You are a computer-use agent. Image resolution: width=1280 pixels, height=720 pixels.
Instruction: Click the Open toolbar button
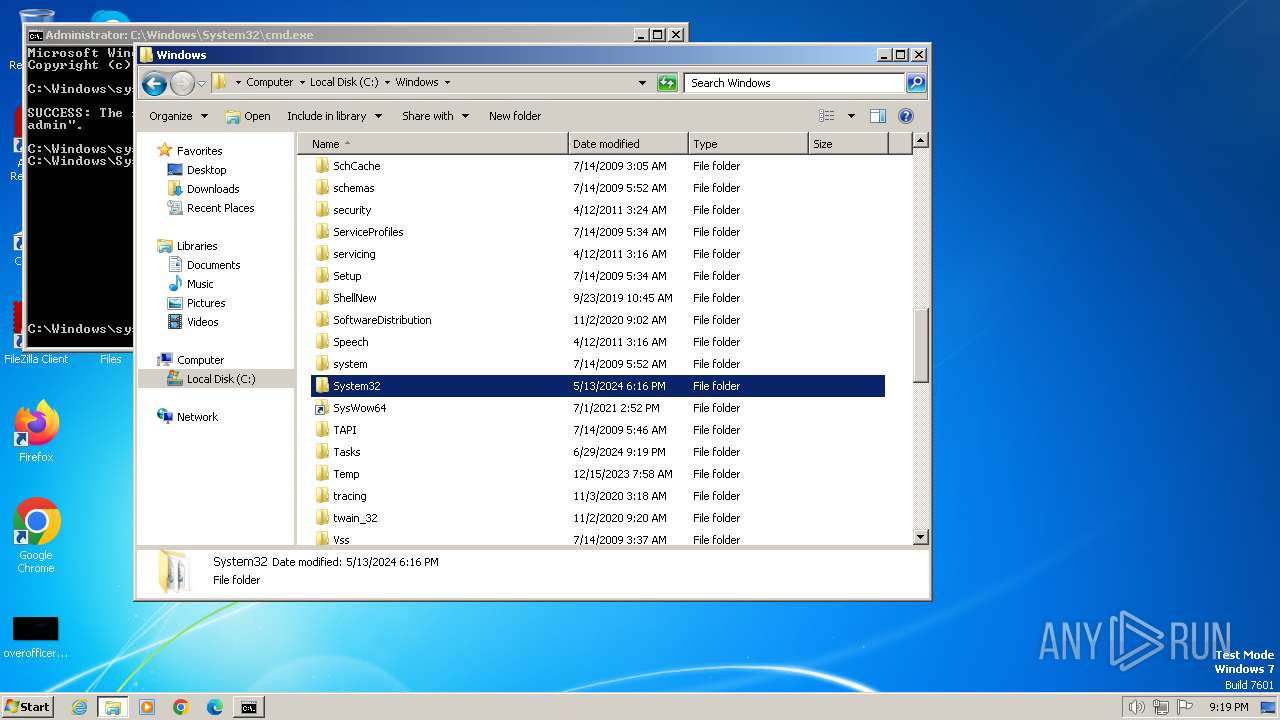pos(248,116)
